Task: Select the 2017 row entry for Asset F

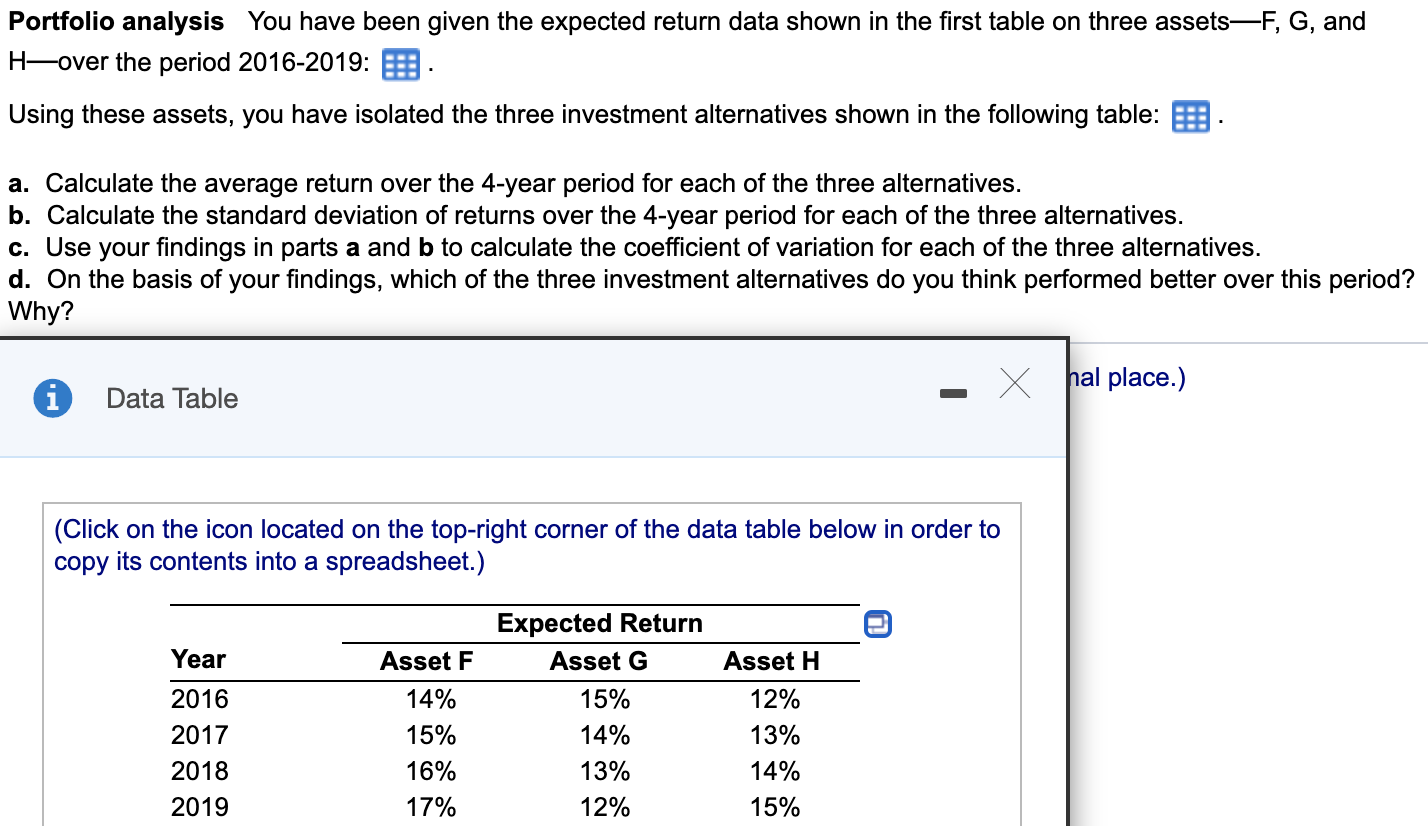Action: click(428, 734)
